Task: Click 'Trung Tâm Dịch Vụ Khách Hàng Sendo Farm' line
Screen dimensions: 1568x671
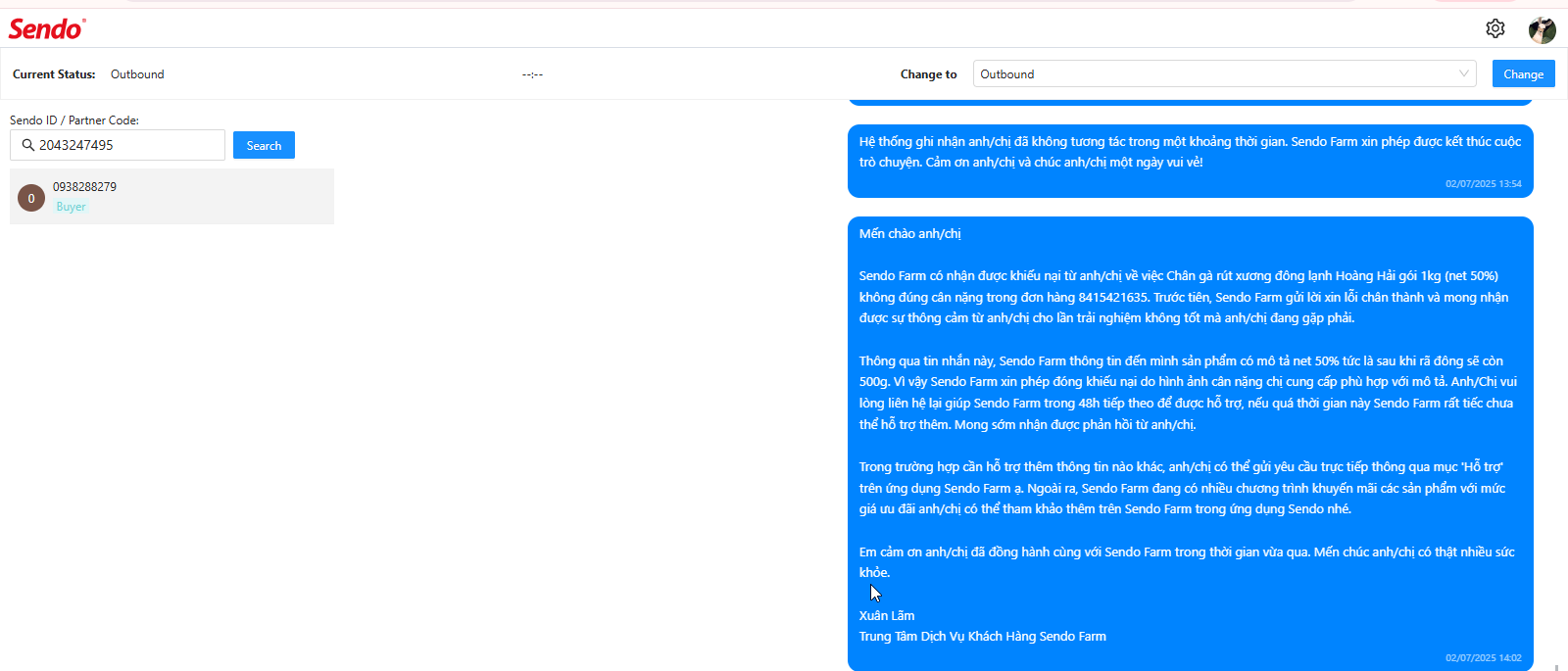Action: (983, 637)
